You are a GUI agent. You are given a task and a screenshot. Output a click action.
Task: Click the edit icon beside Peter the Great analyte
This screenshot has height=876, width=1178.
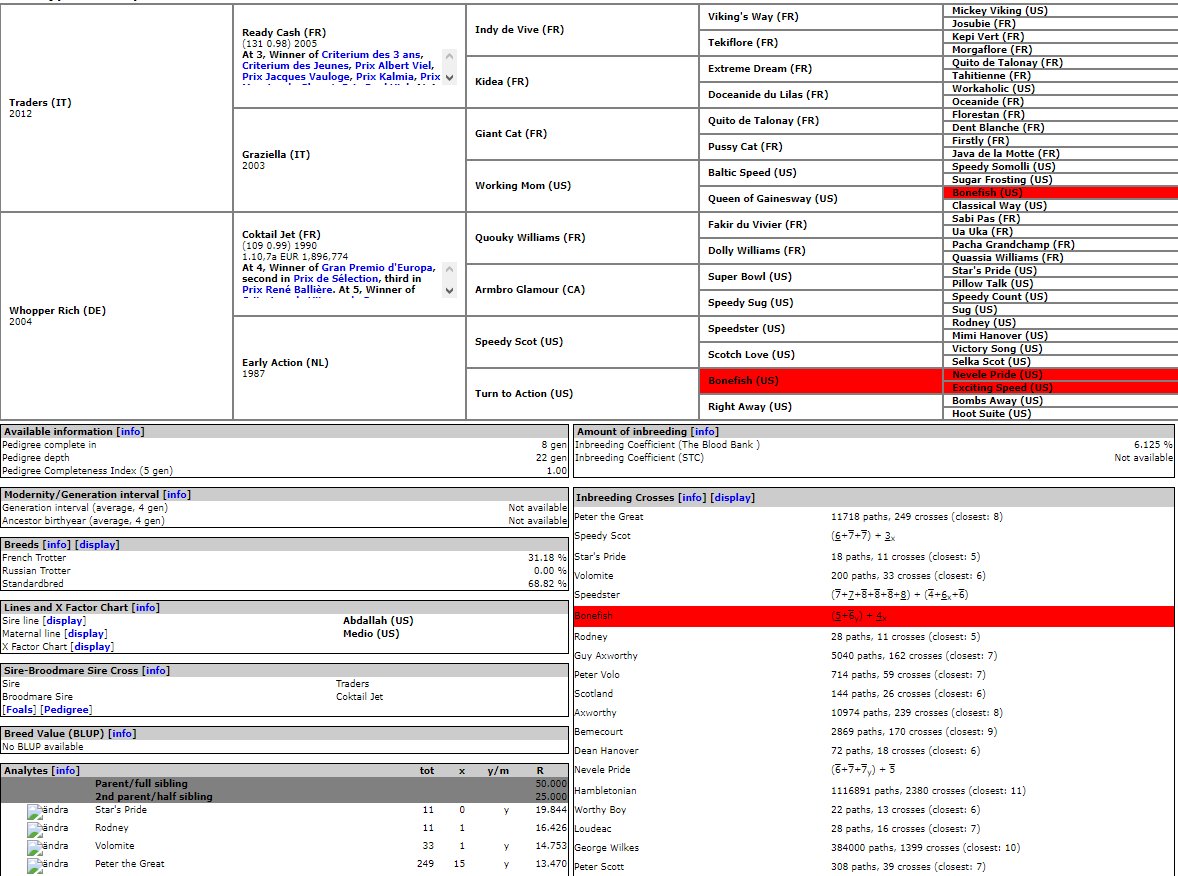tap(47, 865)
